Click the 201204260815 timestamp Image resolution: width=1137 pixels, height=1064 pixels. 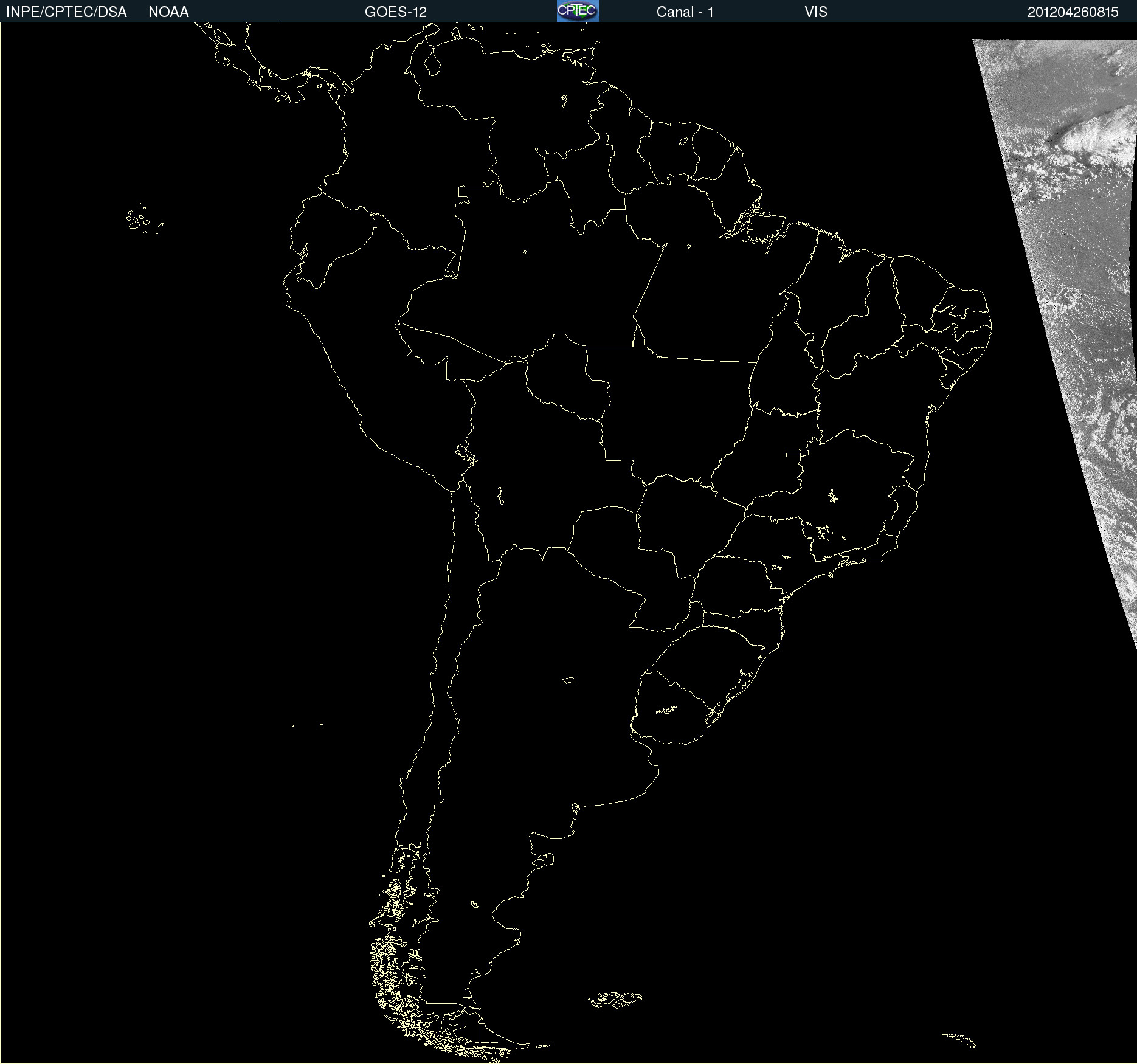tap(1073, 12)
